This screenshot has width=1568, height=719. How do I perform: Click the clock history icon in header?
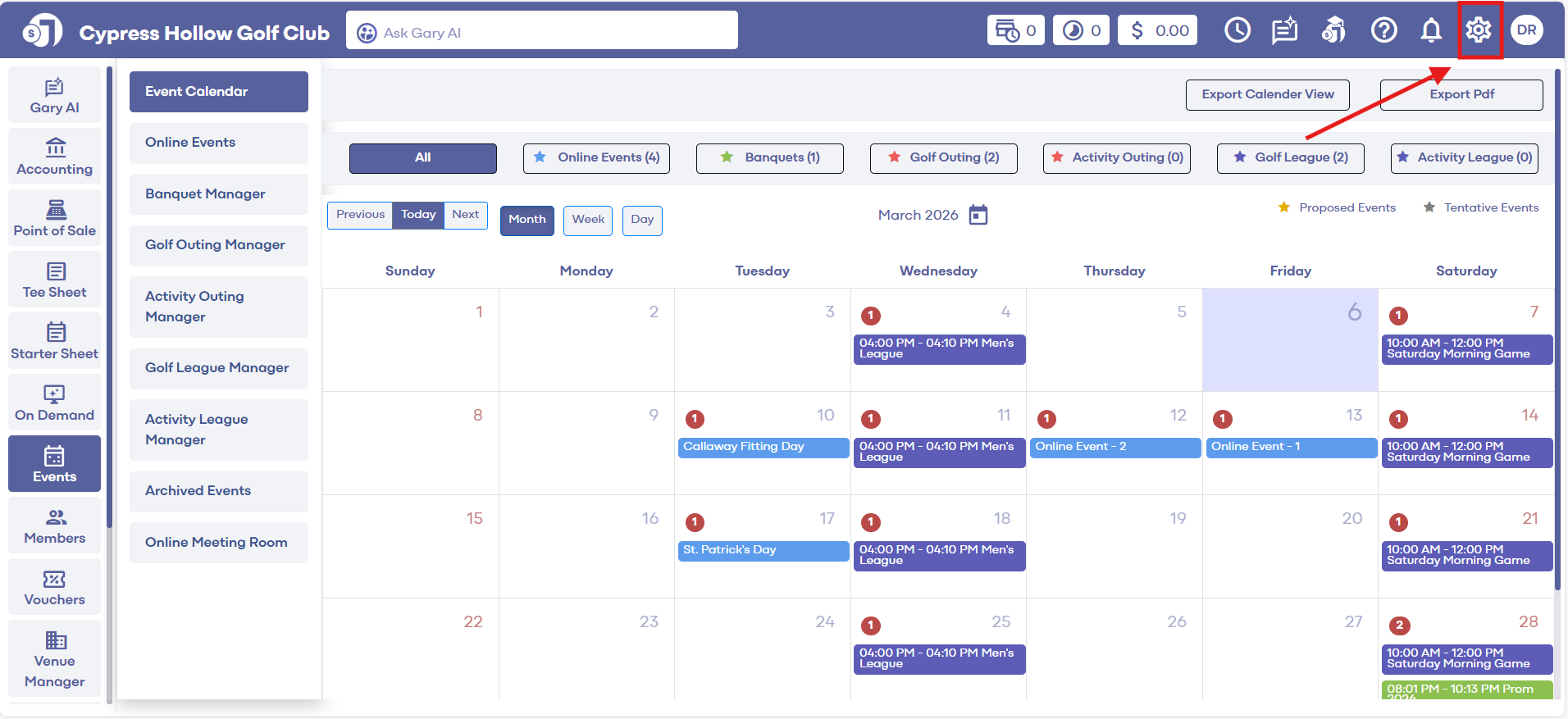coord(1237,30)
